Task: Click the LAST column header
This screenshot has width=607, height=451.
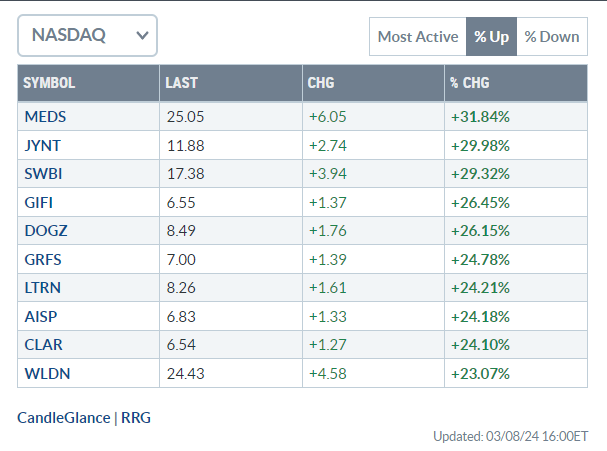Action: (x=180, y=83)
